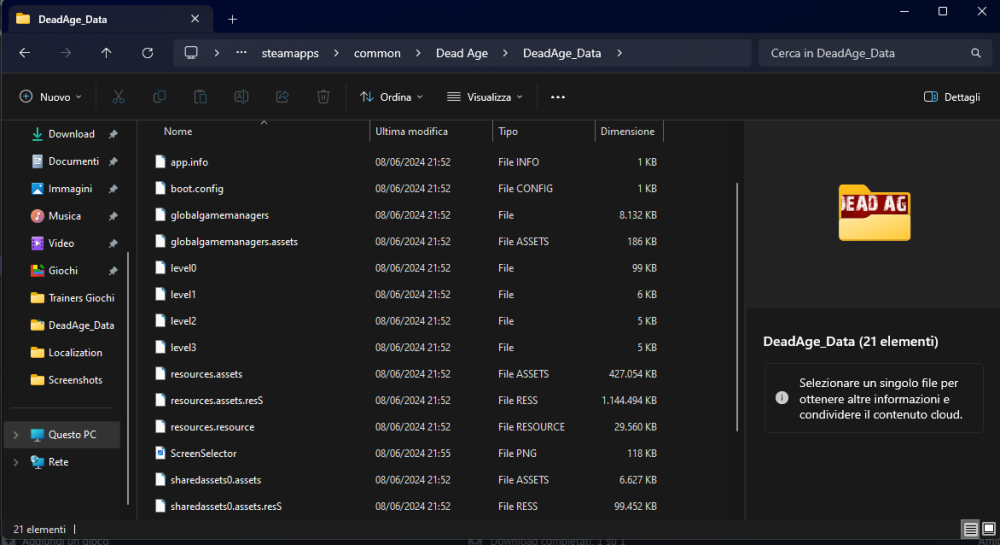Open a new tab with plus button
Image resolution: width=1000 pixels, height=545 pixels.
(233, 20)
